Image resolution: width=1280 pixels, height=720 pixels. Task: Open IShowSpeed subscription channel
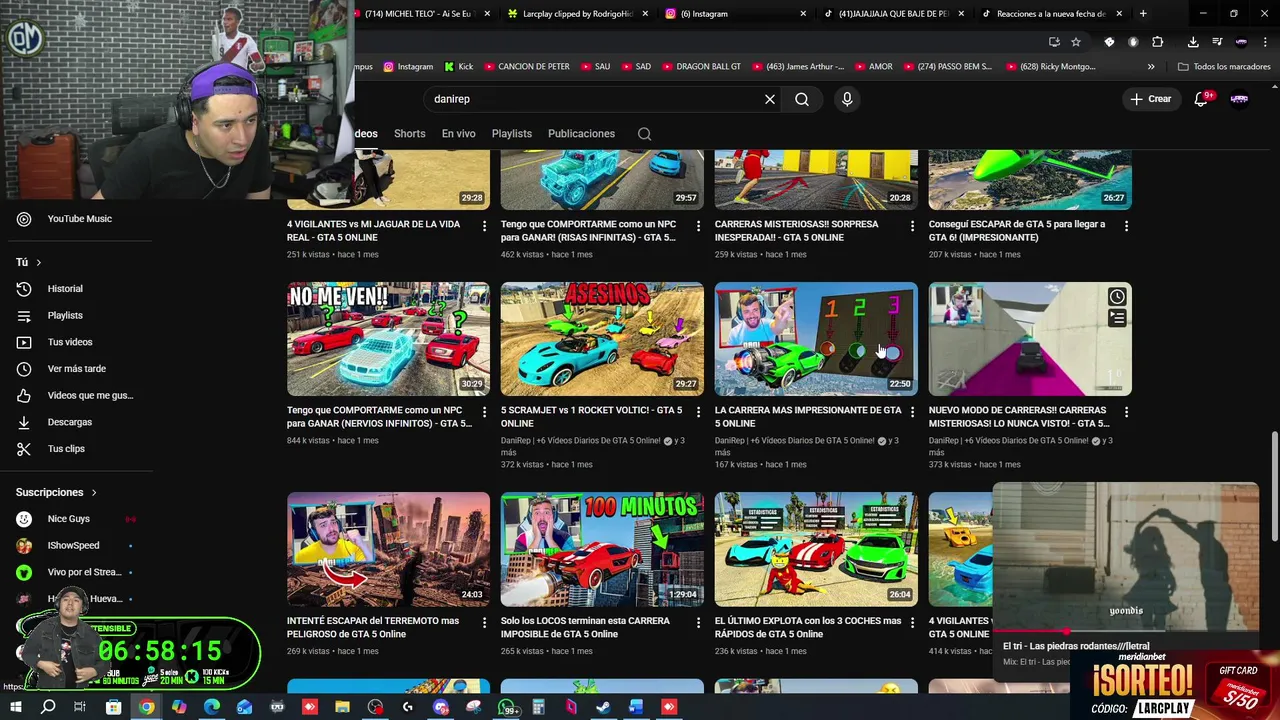pos(73,546)
